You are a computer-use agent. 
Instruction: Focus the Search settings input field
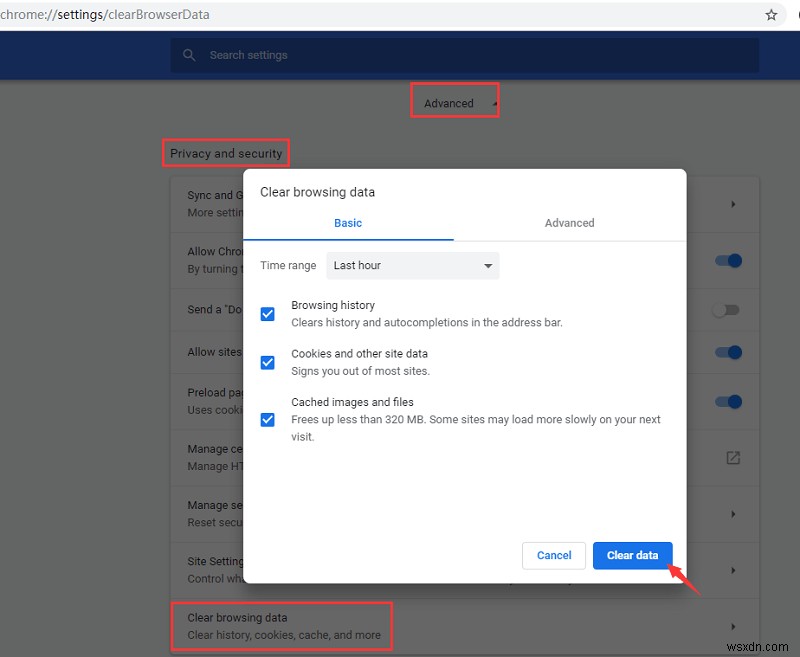[x=464, y=55]
